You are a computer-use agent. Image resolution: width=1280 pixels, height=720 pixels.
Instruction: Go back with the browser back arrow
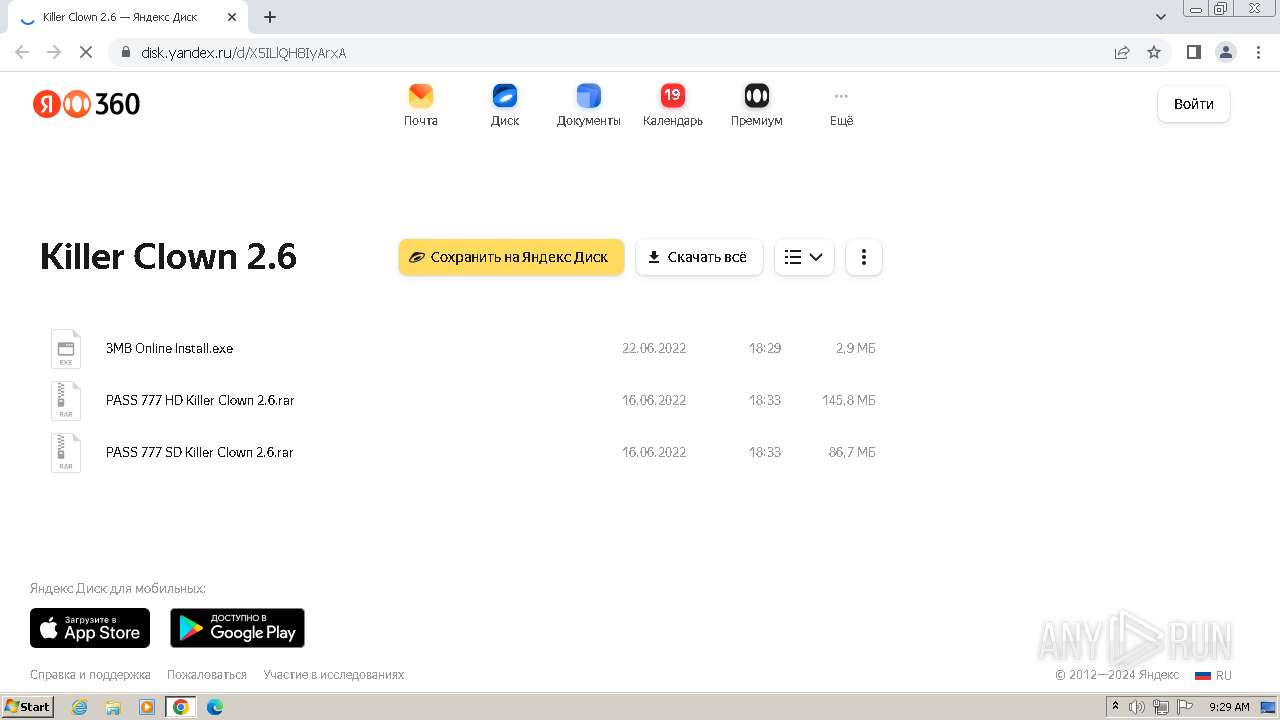[22, 52]
